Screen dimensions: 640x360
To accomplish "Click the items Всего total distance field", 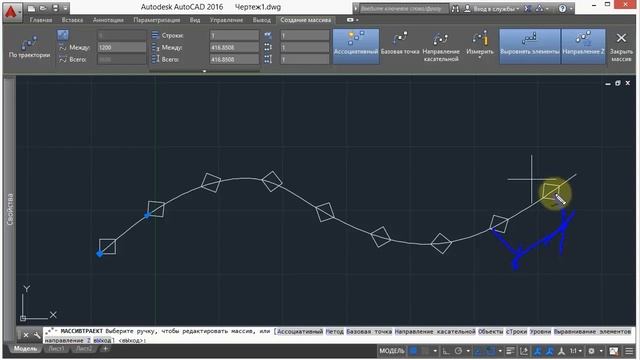I will (121, 59).
